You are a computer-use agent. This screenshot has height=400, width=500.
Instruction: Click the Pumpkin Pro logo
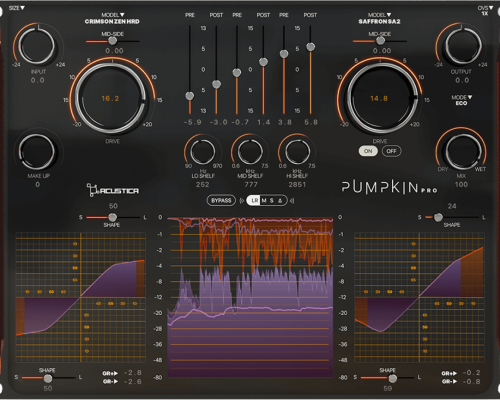click(x=389, y=187)
